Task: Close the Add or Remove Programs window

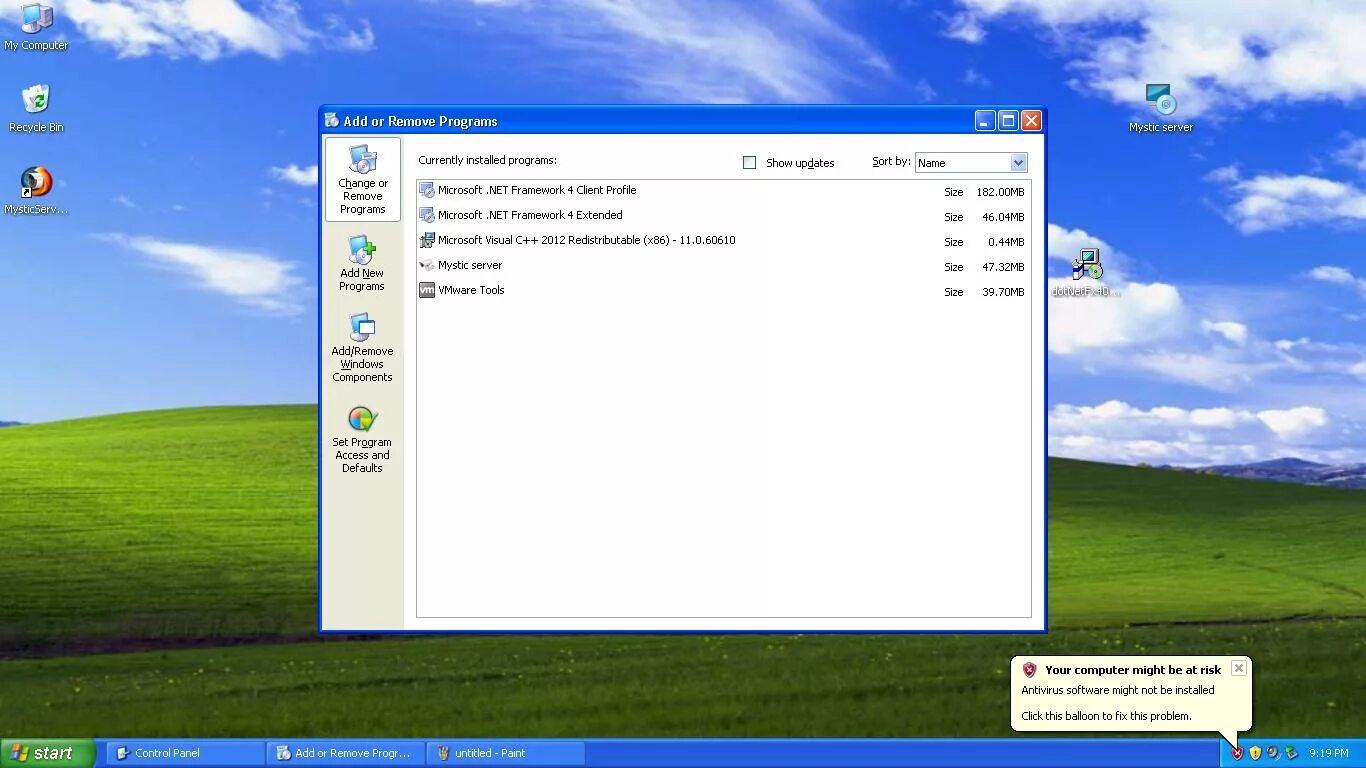Action: tap(1031, 121)
